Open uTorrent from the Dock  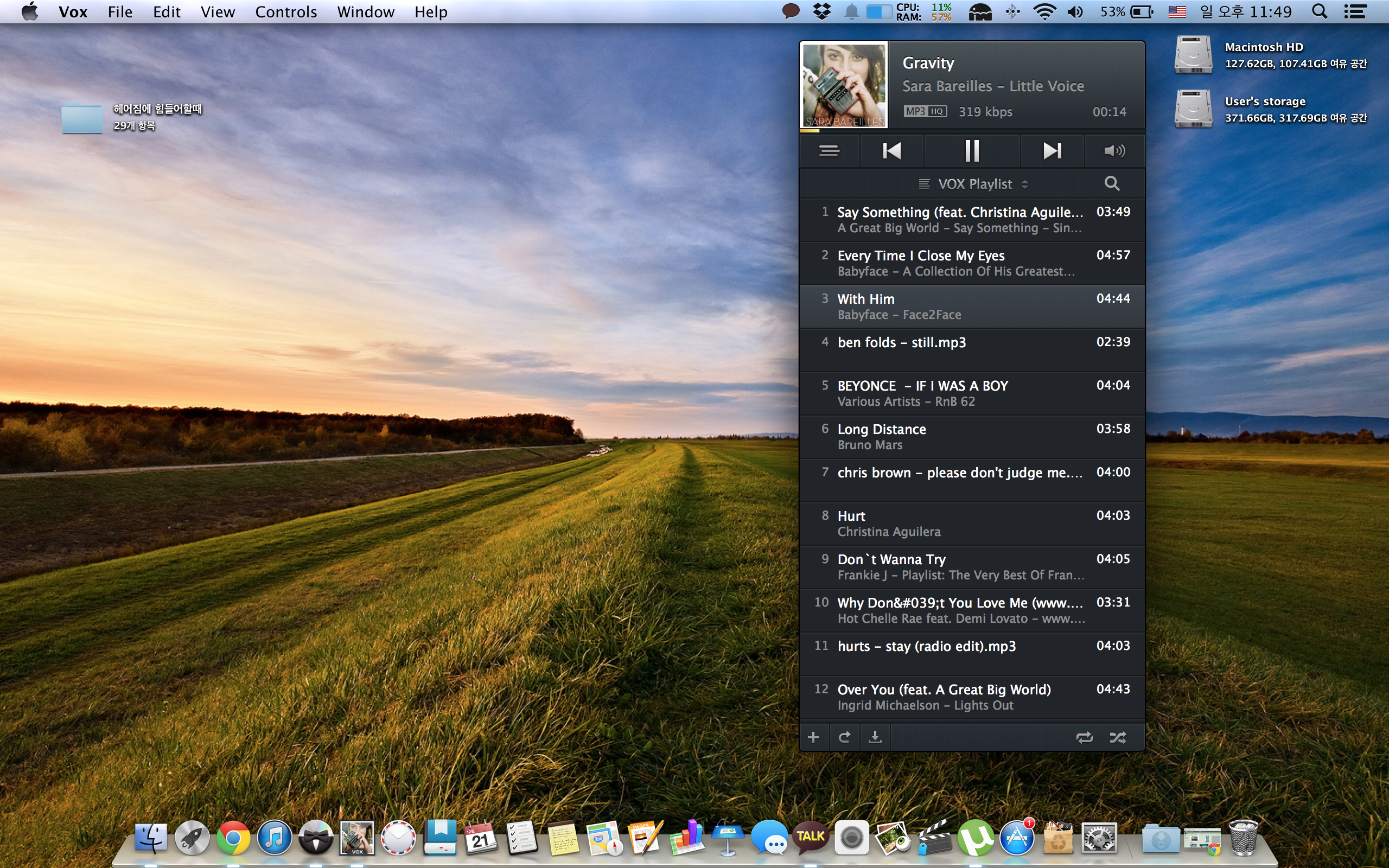coord(975,838)
